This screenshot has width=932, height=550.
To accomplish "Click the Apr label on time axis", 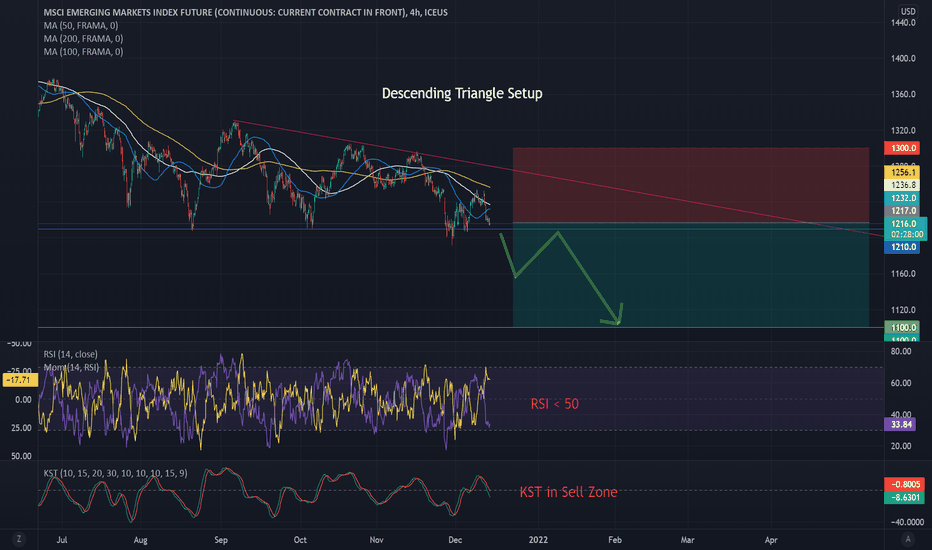I will click(x=771, y=540).
